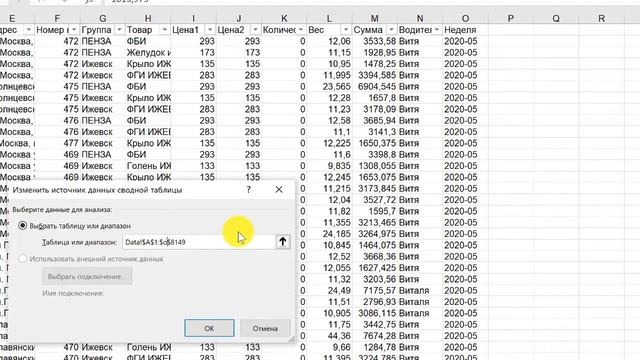640x360 pixels.
Task: Select column H header
Action: pyautogui.click(x=148, y=18)
